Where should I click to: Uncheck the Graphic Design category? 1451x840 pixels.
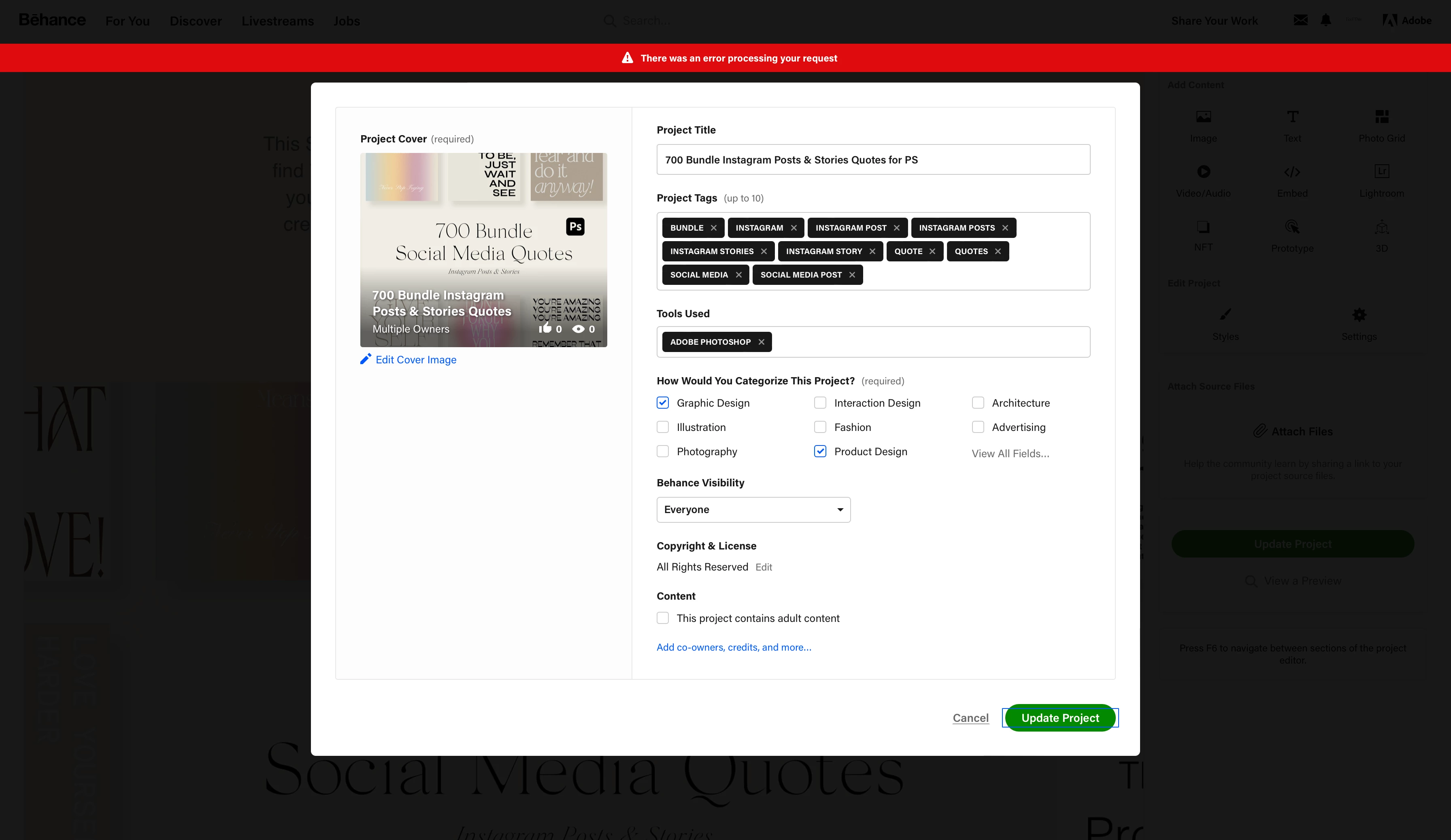click(x=663, y=403)
